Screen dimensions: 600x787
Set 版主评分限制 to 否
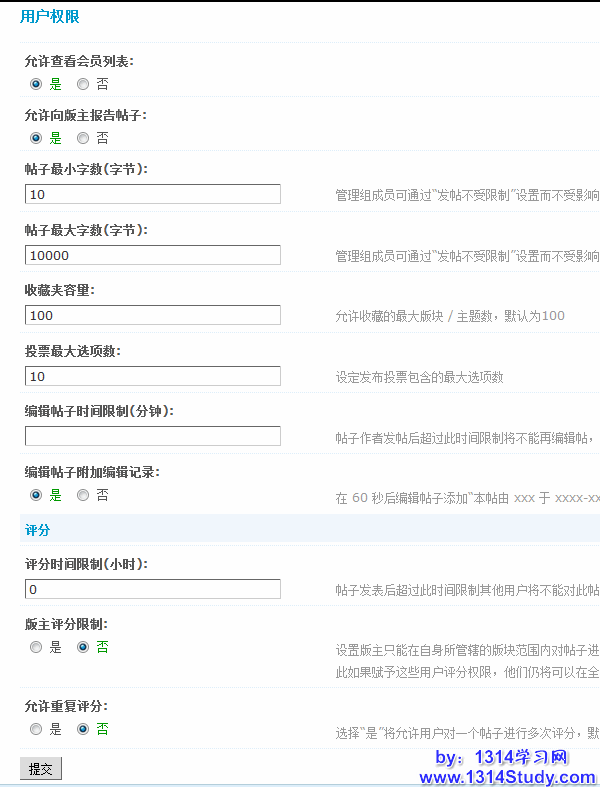(83, 647)
